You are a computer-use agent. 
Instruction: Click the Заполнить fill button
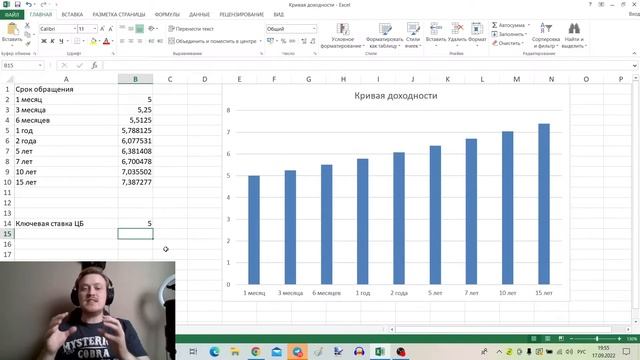(x=509, y=34)
